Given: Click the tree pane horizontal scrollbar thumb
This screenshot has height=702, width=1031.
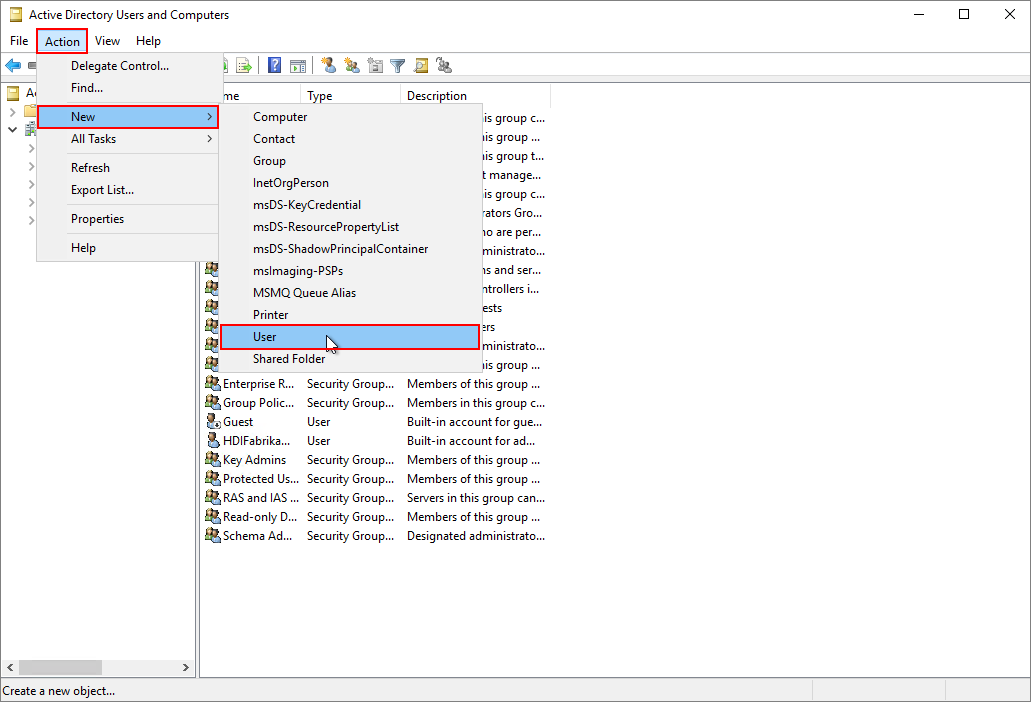Looking at the screenshot, I should pos(60,667).
